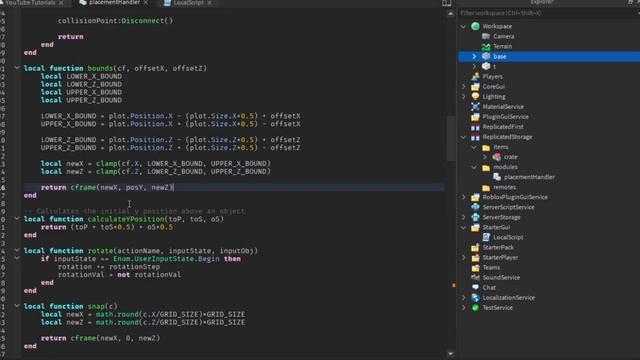The width and height of the screenshot is (640, 360).
Task: Click the Players service icon
Action: click(475, 76)
